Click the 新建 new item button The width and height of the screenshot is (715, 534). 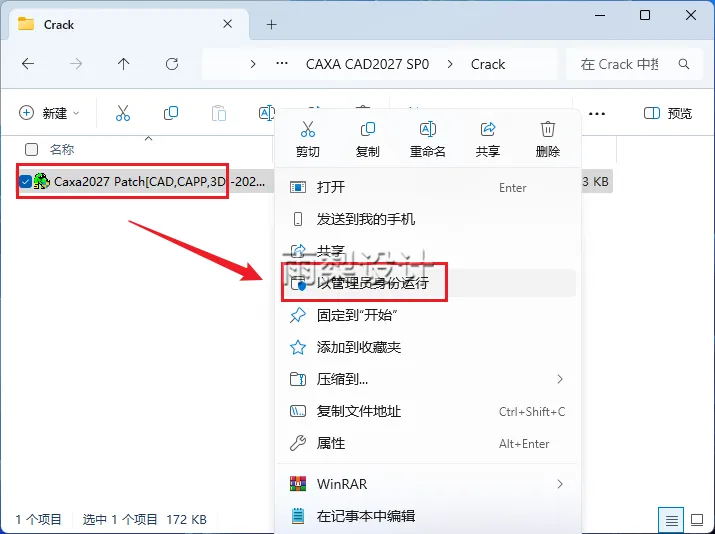click(49, 113)
